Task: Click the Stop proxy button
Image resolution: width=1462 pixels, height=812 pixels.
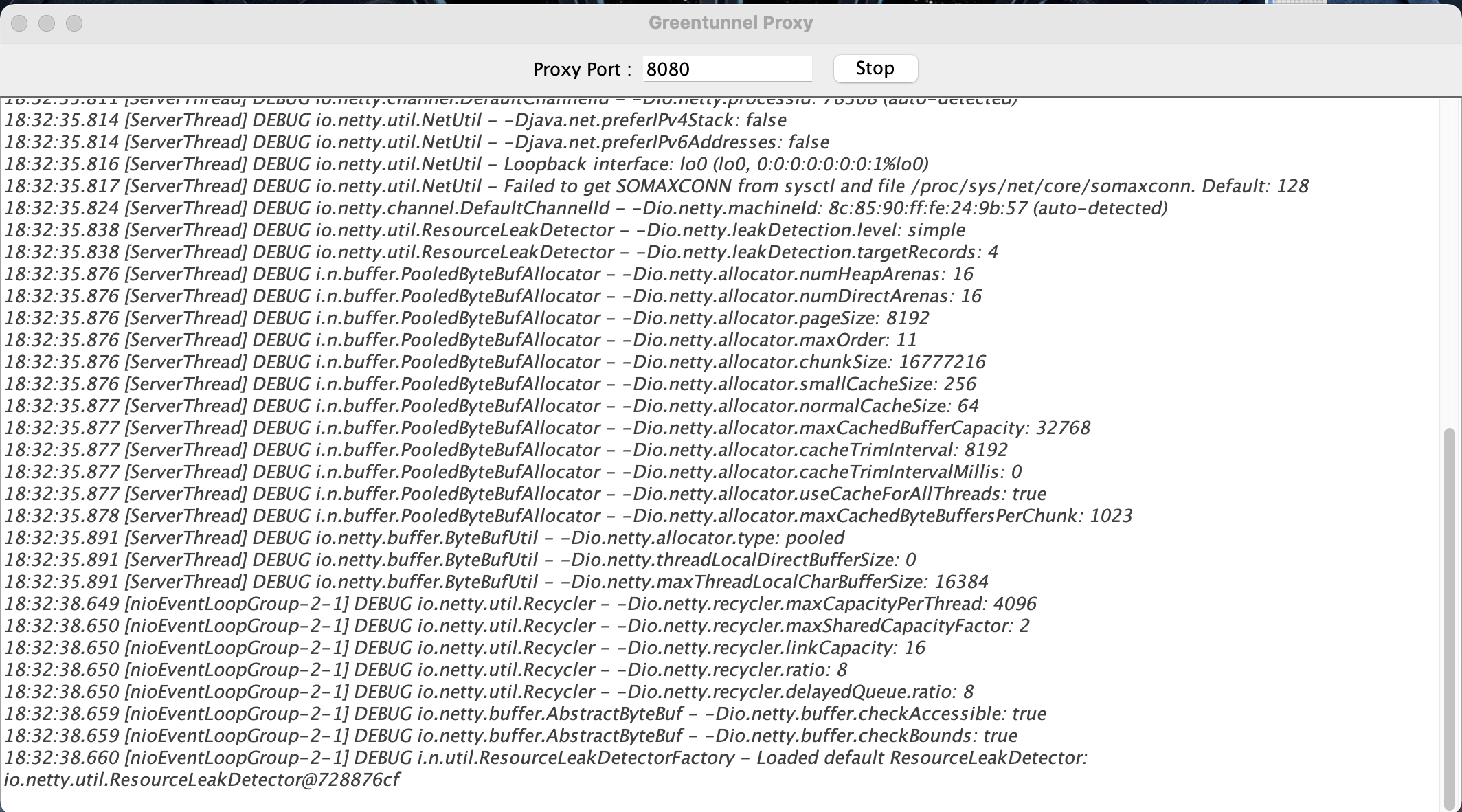Action: coord(875,69)
